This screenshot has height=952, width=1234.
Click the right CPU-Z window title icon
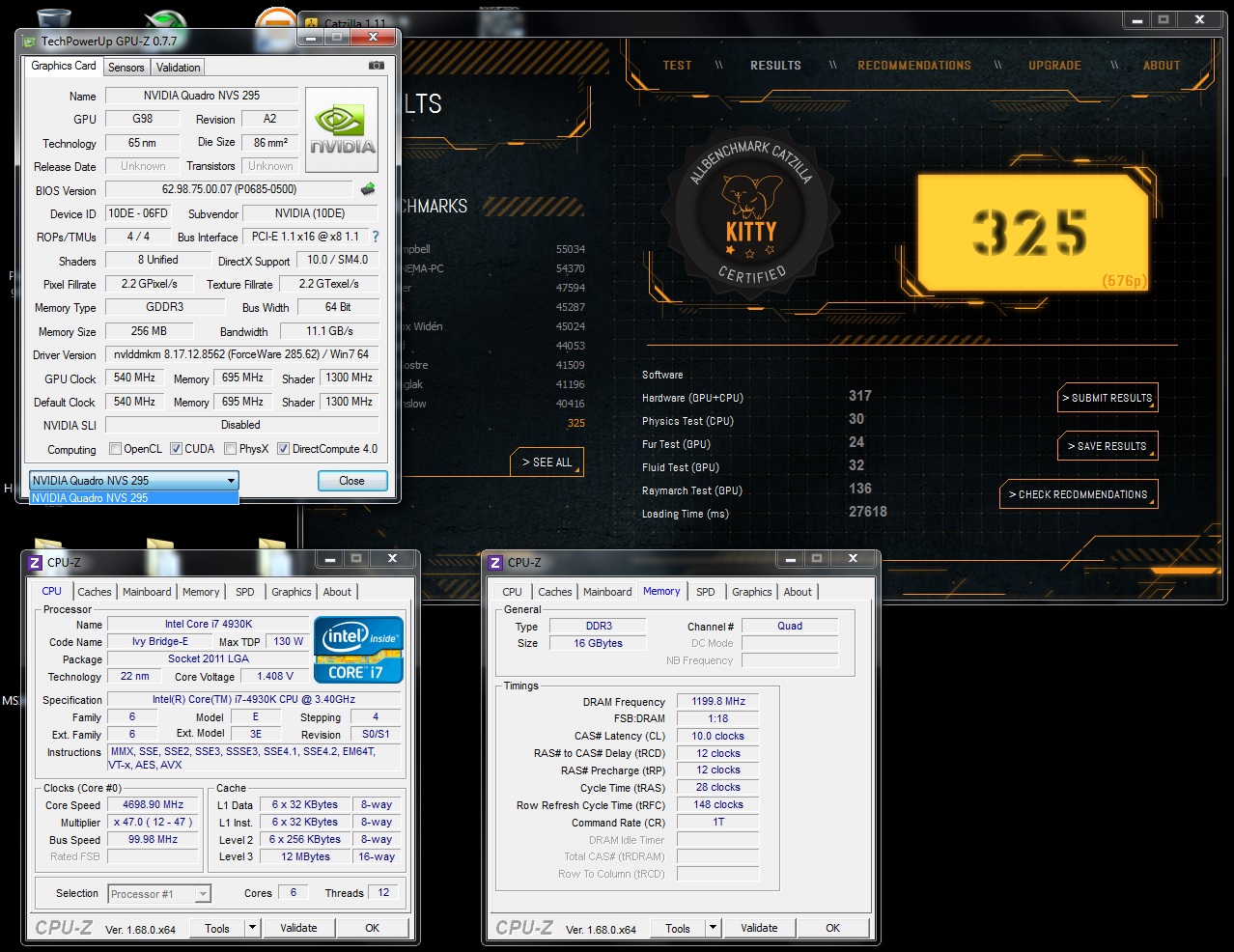click(x=496, y=562)
